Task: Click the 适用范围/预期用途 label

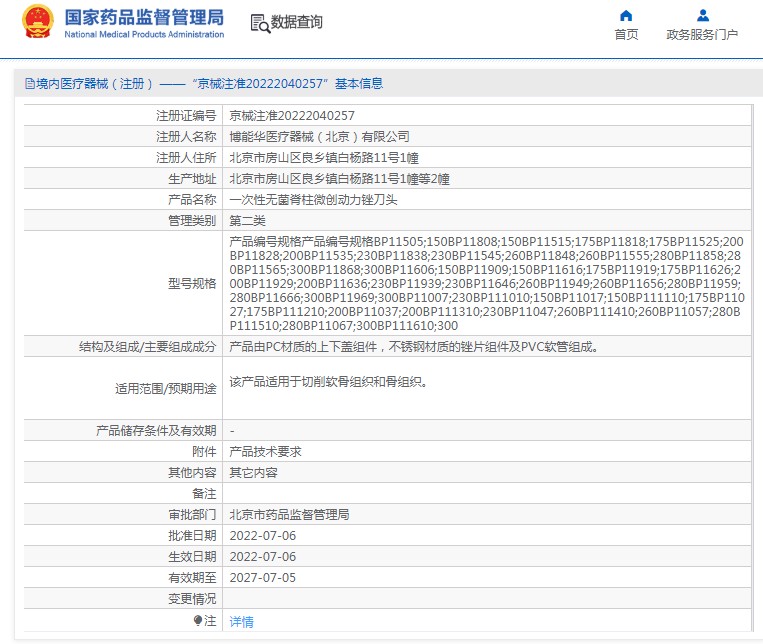Action: click(x=165, y=388)
